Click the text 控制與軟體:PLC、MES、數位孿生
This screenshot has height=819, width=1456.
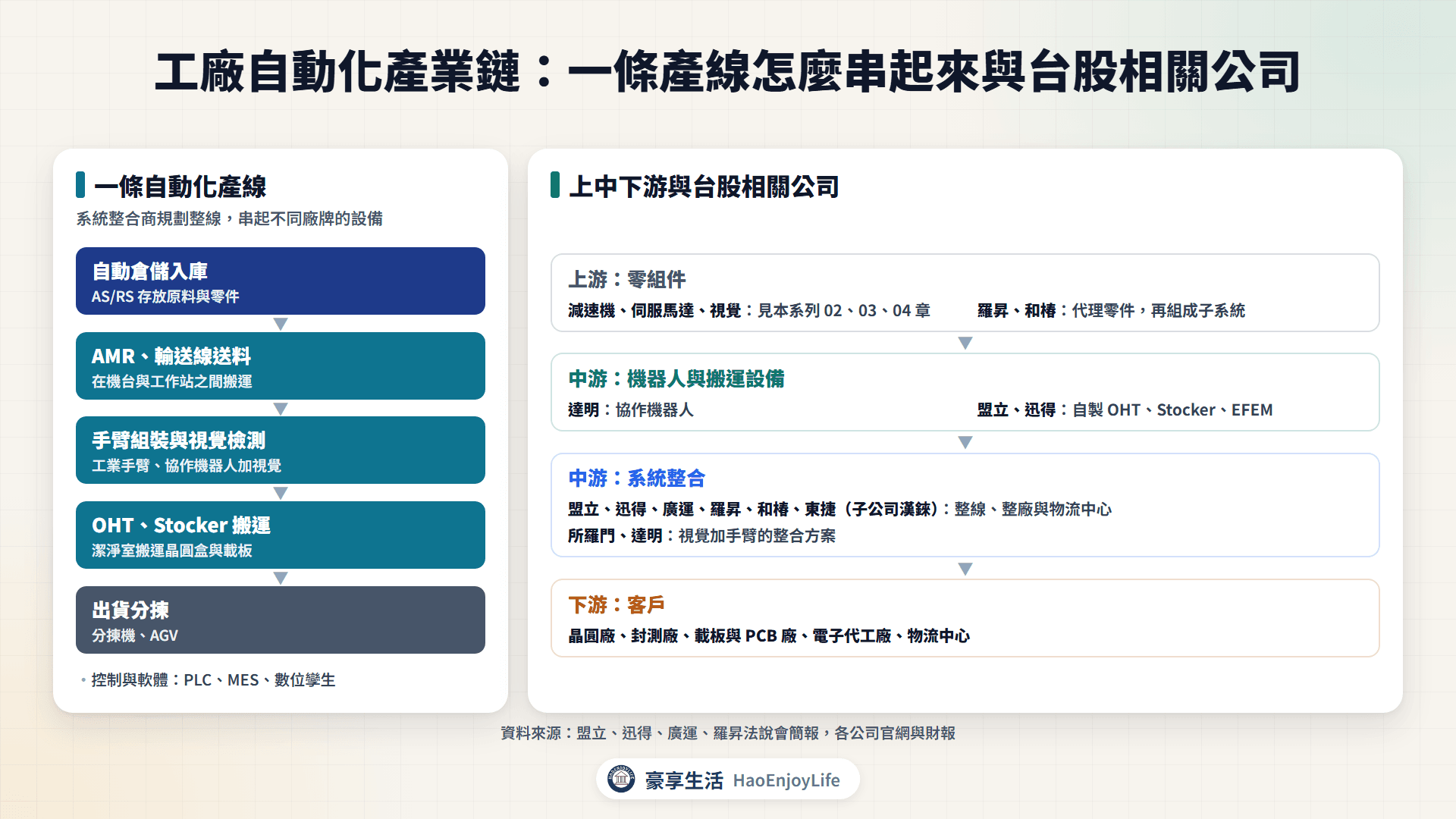pyautogui.click(x=213, y=680)
